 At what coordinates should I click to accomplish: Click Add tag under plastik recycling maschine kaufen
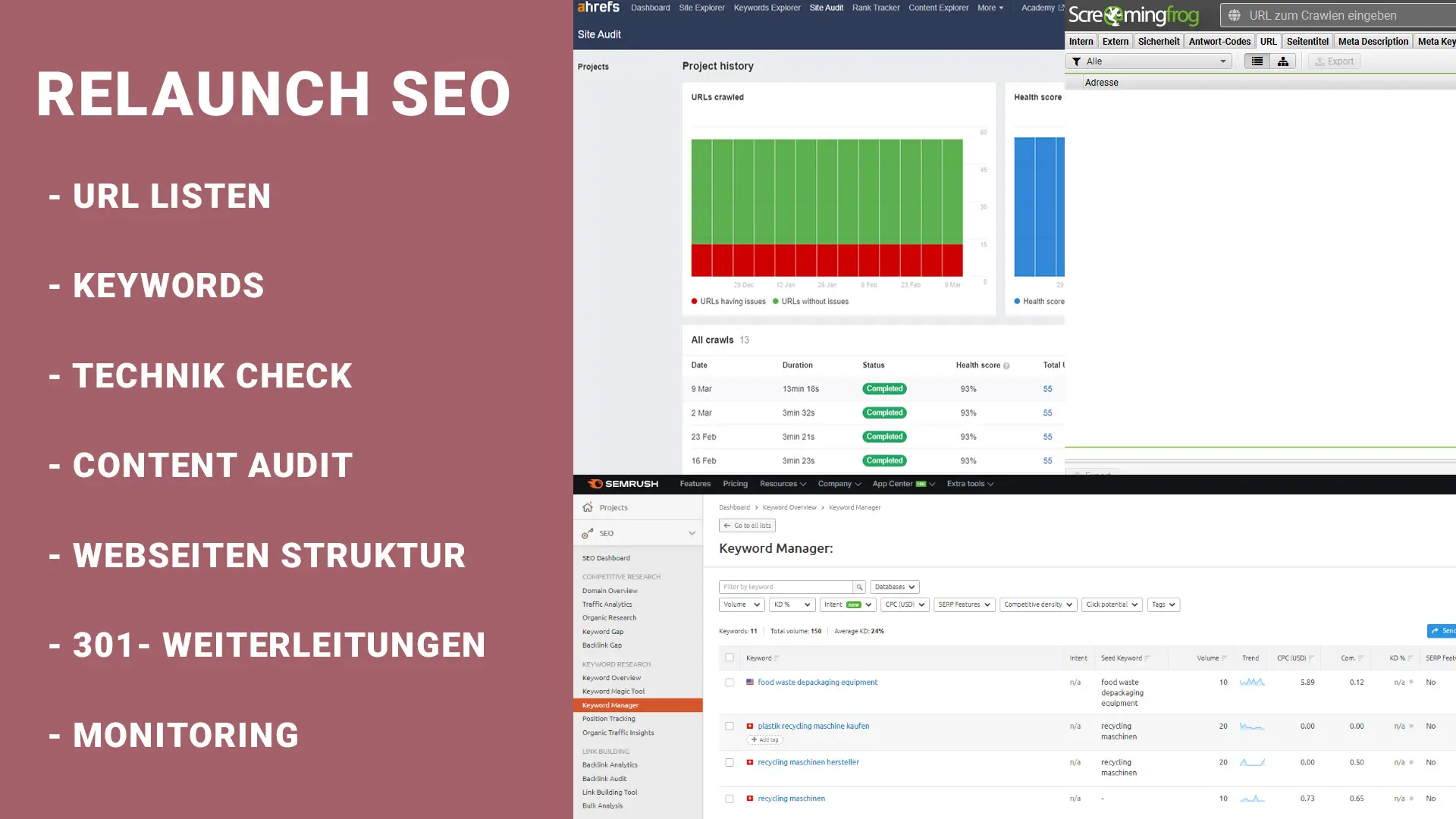[765, 739]
